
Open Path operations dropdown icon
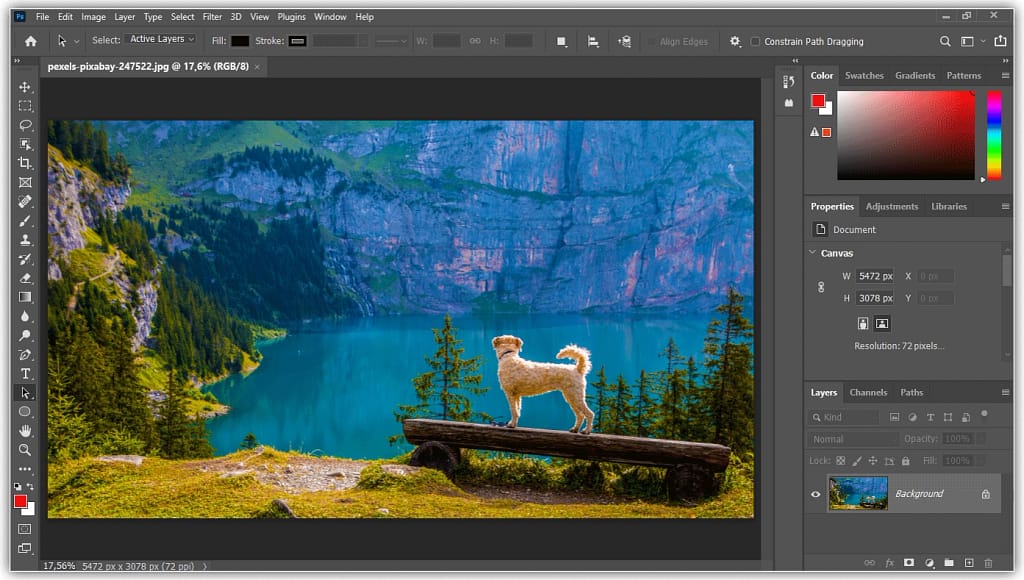click(561, 41)
